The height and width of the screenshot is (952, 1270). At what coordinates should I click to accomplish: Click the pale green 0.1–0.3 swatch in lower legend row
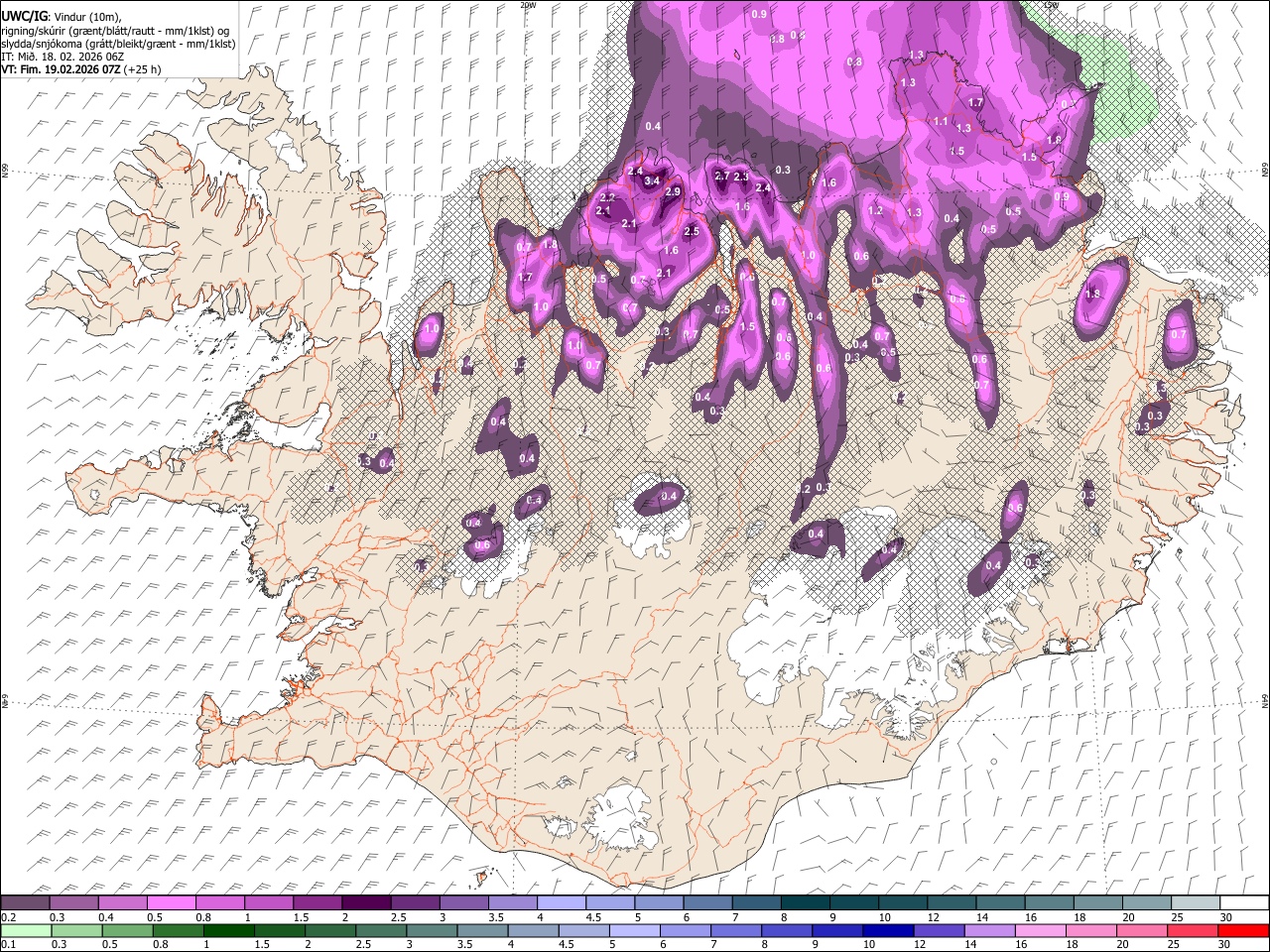[25, 930]
